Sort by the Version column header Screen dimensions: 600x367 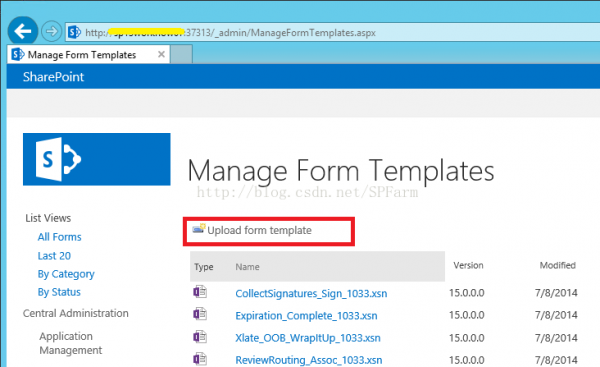[x=468, y=265]
